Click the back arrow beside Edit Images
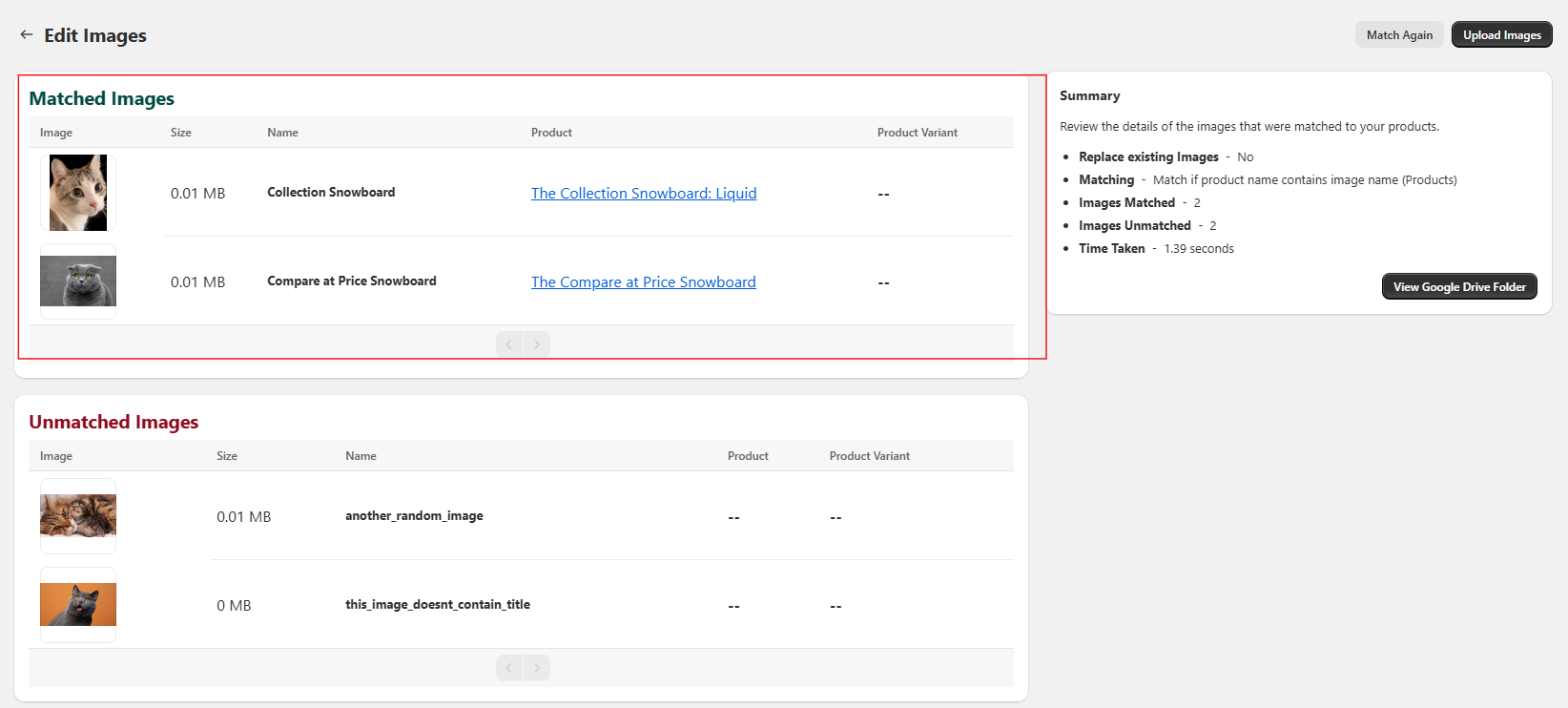The width and height of the screenshot is (1568, 708). pyautogui.click(x=27, y=35)
